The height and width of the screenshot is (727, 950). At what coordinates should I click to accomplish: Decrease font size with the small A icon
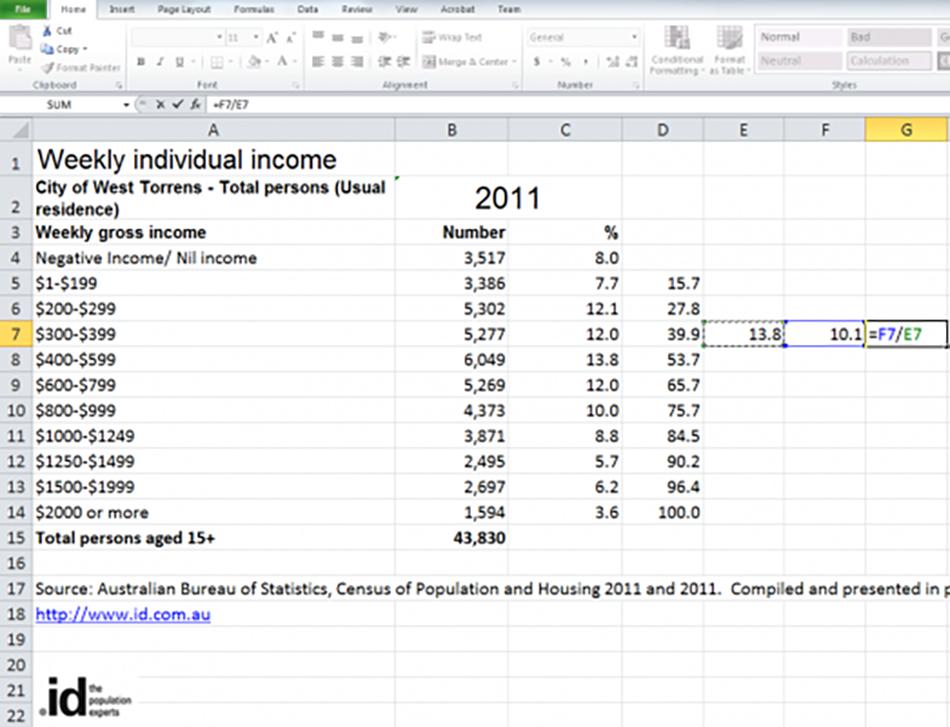[x=291, y=38]
